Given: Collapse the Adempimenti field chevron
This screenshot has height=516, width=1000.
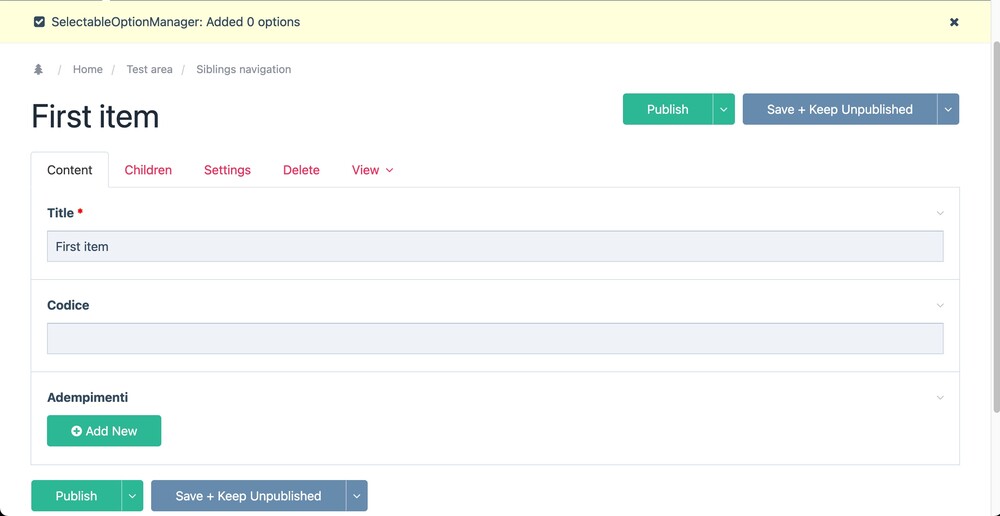Looking at the screenshot, I should [x=940, y=398].
